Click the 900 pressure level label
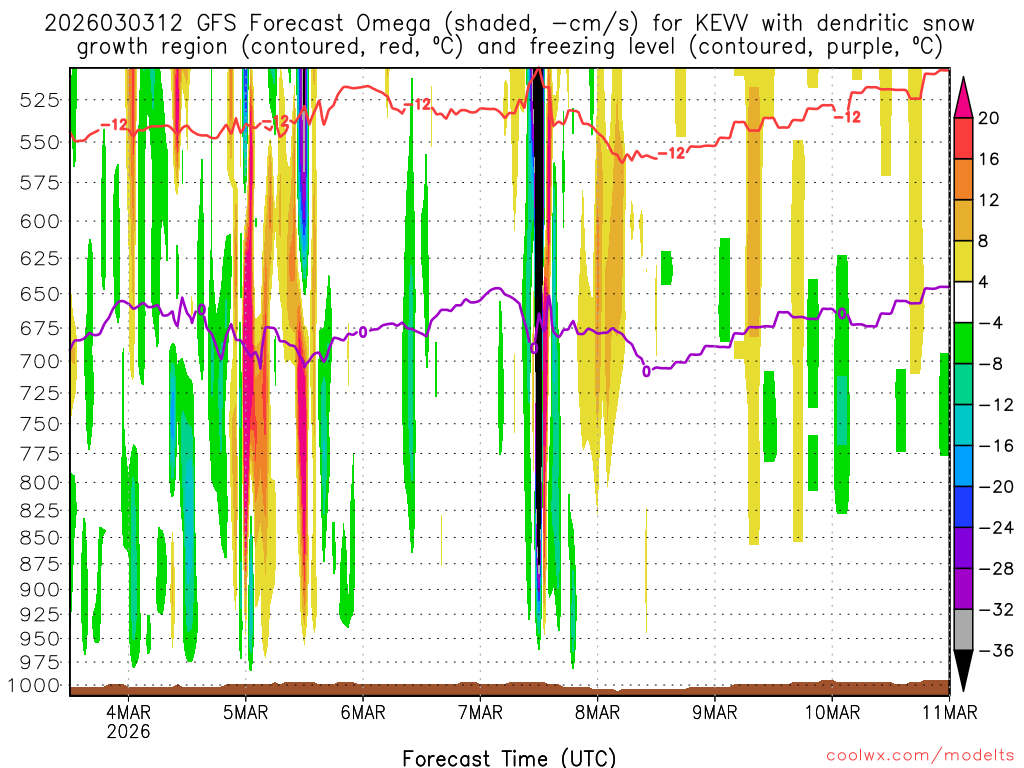 coord(39,589)
